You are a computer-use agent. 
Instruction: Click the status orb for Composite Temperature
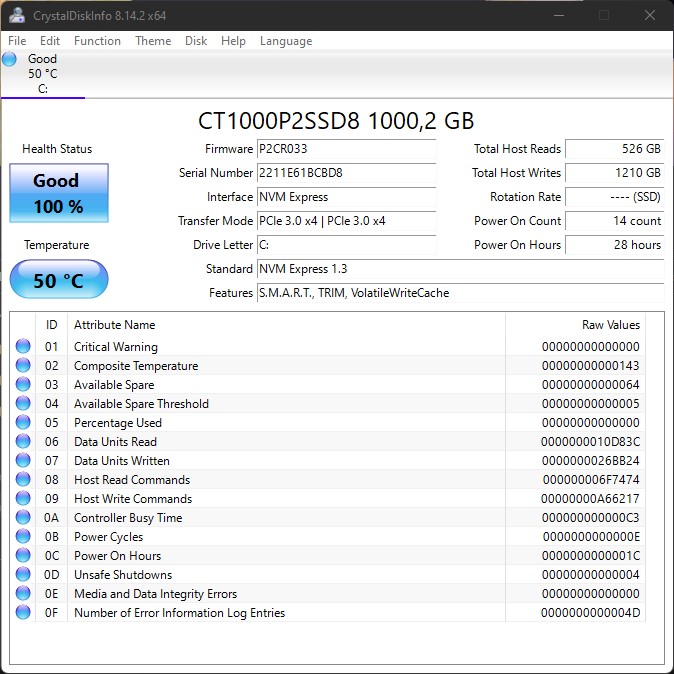pyautogui.click(x=23, y=365)
